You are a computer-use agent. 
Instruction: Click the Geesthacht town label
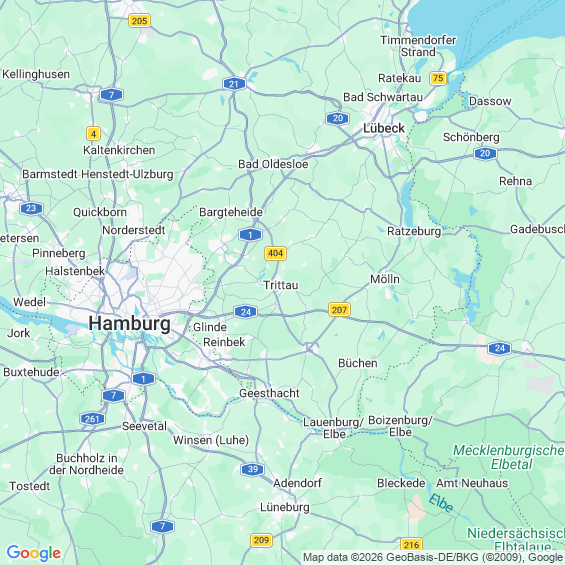(269, 393)
